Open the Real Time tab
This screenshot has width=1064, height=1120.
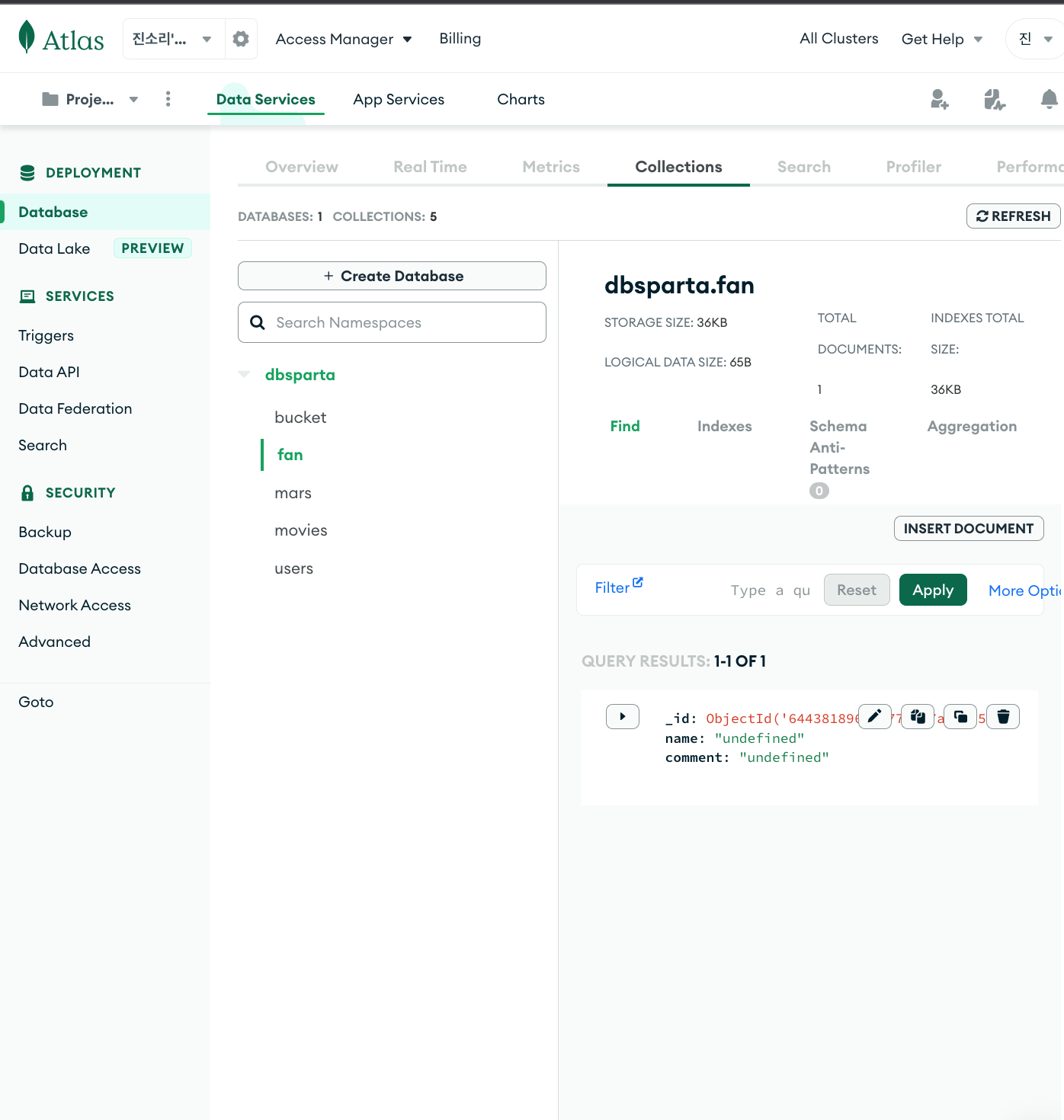[x=431, y=167]
